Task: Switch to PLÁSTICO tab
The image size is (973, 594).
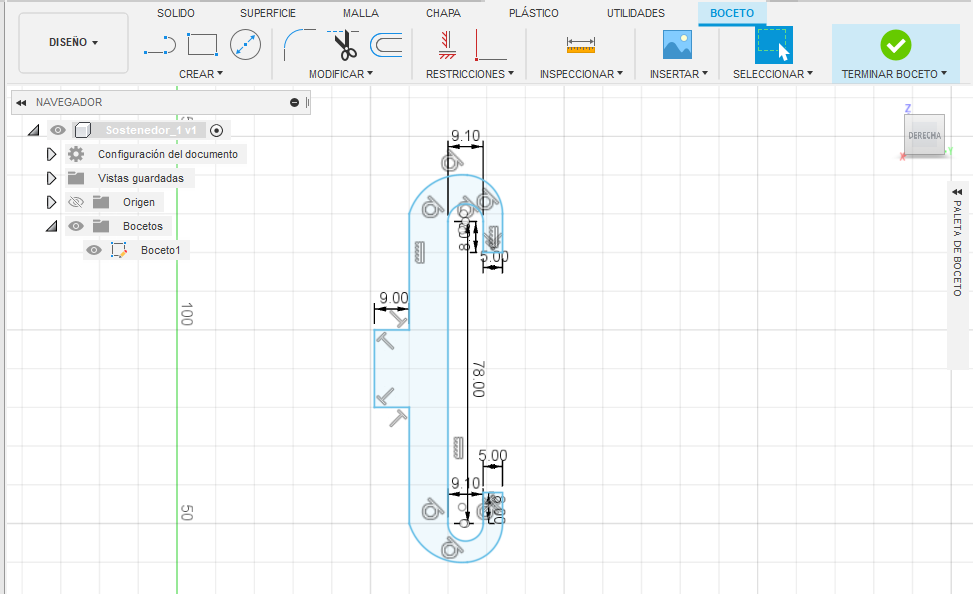Action: (534, 13)
